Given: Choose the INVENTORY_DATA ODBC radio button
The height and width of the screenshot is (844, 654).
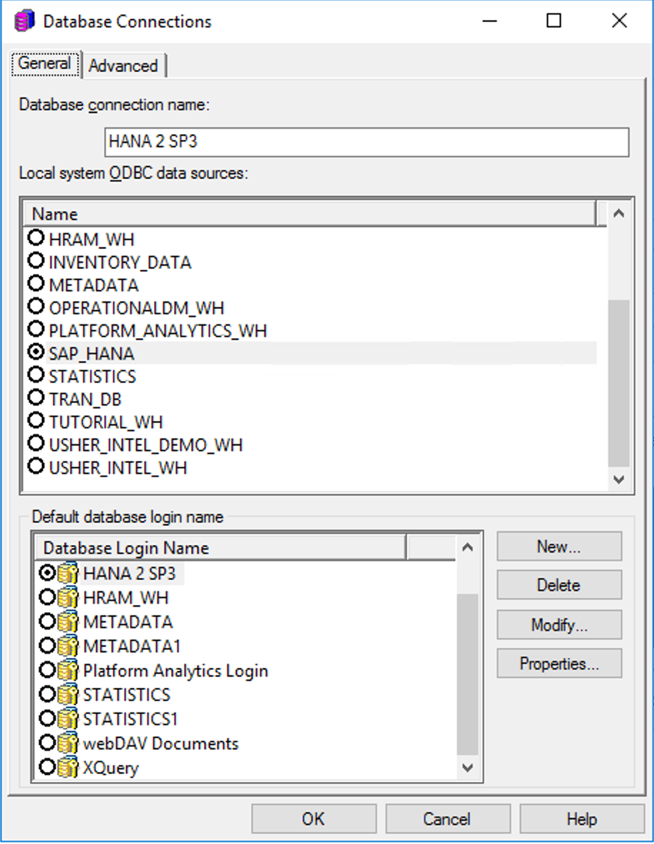Looking at the screenshot, I should click(36, 261).
